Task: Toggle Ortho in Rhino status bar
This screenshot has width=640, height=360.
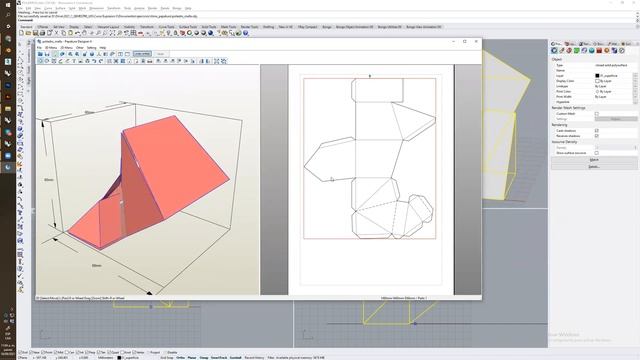Action: (180, 358)
